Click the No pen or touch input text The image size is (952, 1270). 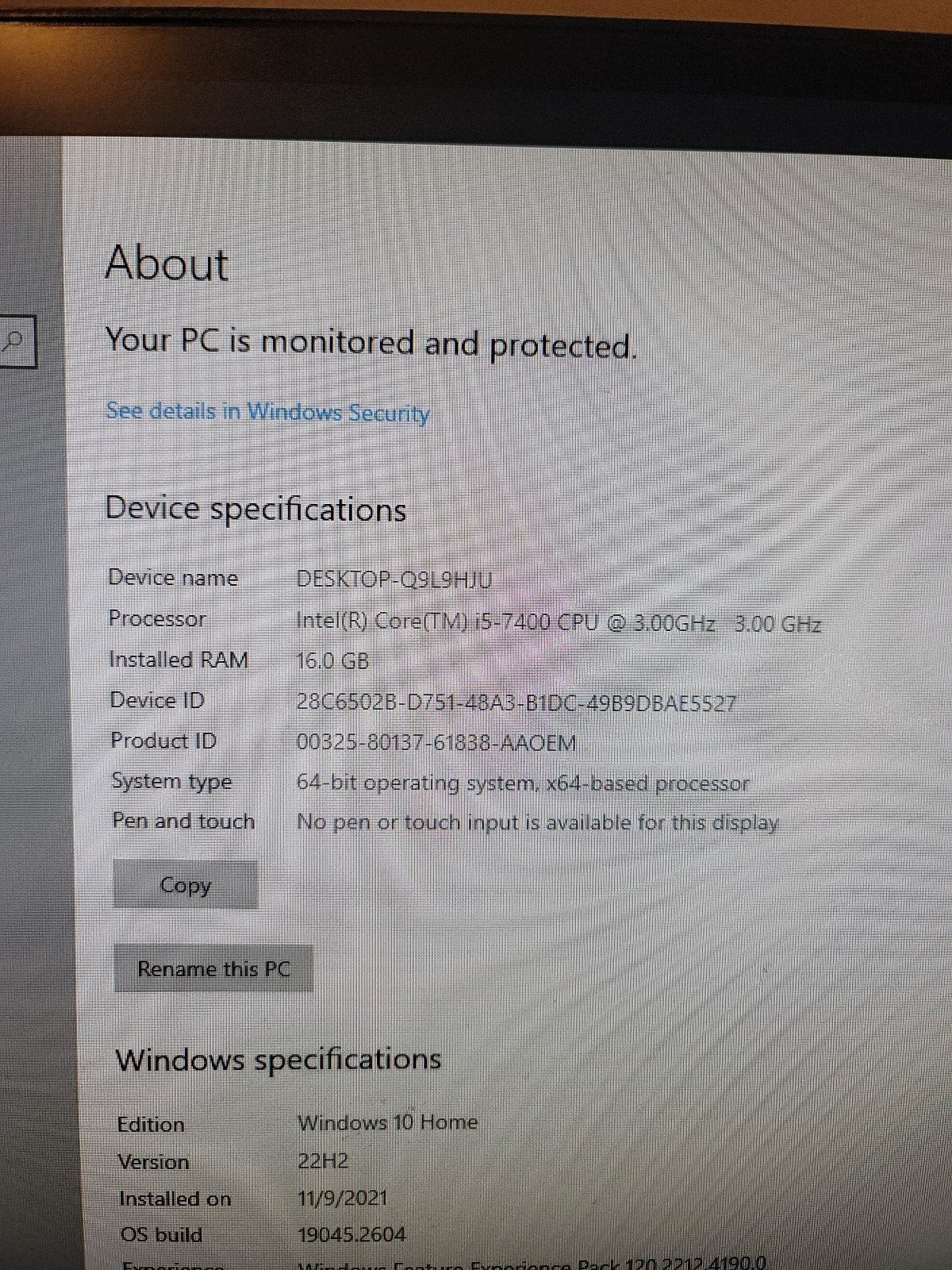point(538,822)
